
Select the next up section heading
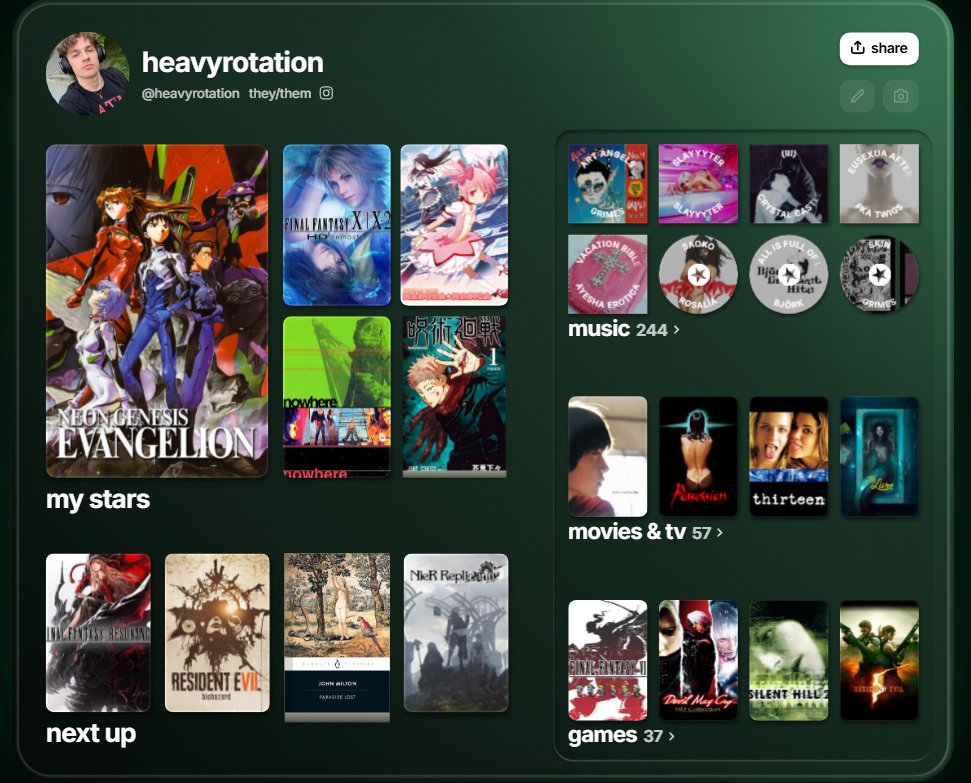pos(91,733)
